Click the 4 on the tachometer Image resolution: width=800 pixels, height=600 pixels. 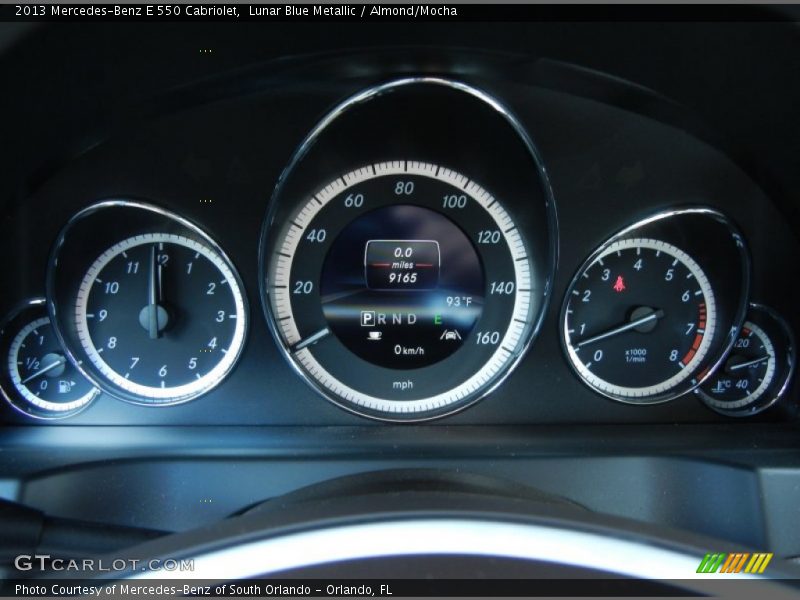coord(638,265)
